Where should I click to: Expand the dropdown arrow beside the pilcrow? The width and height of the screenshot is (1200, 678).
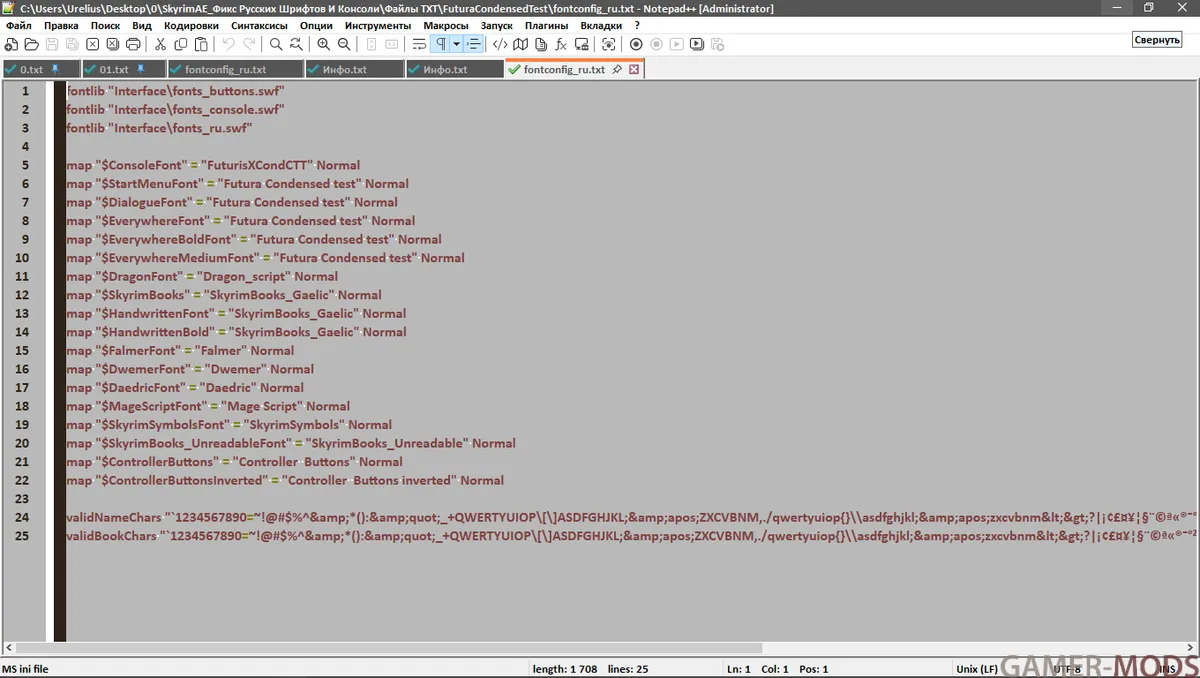[x=456, y=45]
